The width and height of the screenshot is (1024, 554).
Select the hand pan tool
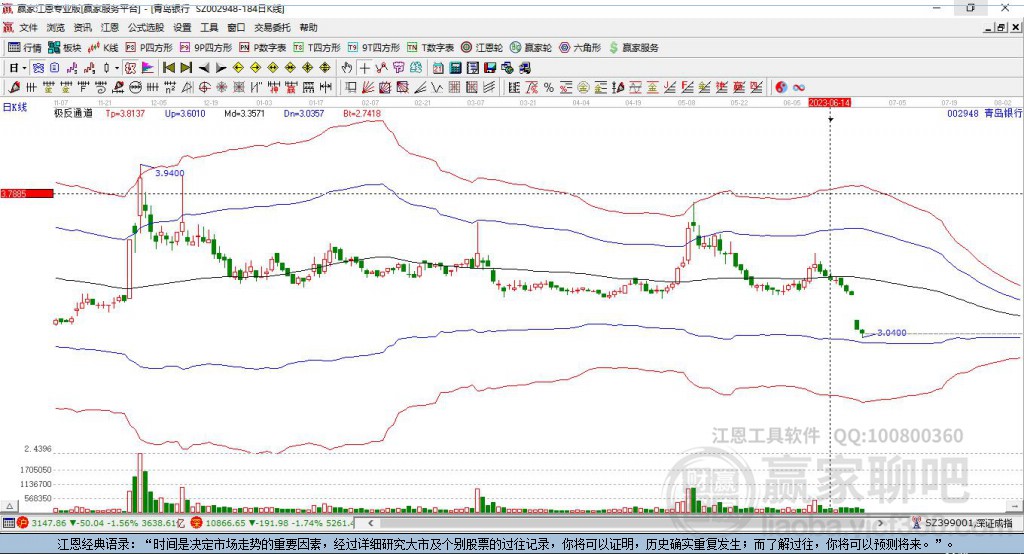(347, 68)
